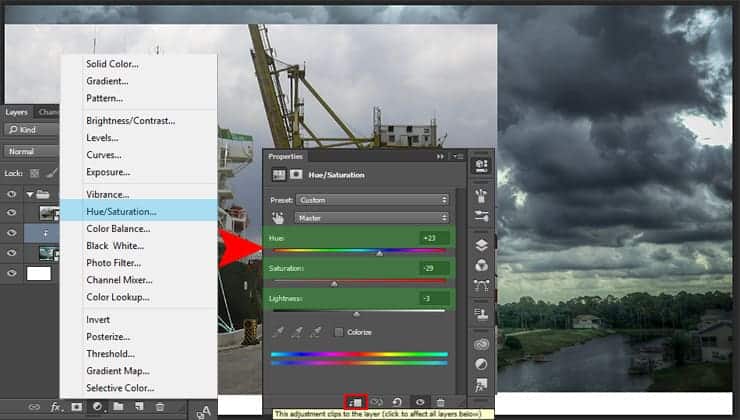
Task: Click the clip adjustment to layer icon
Action: [x=355, y=402]
